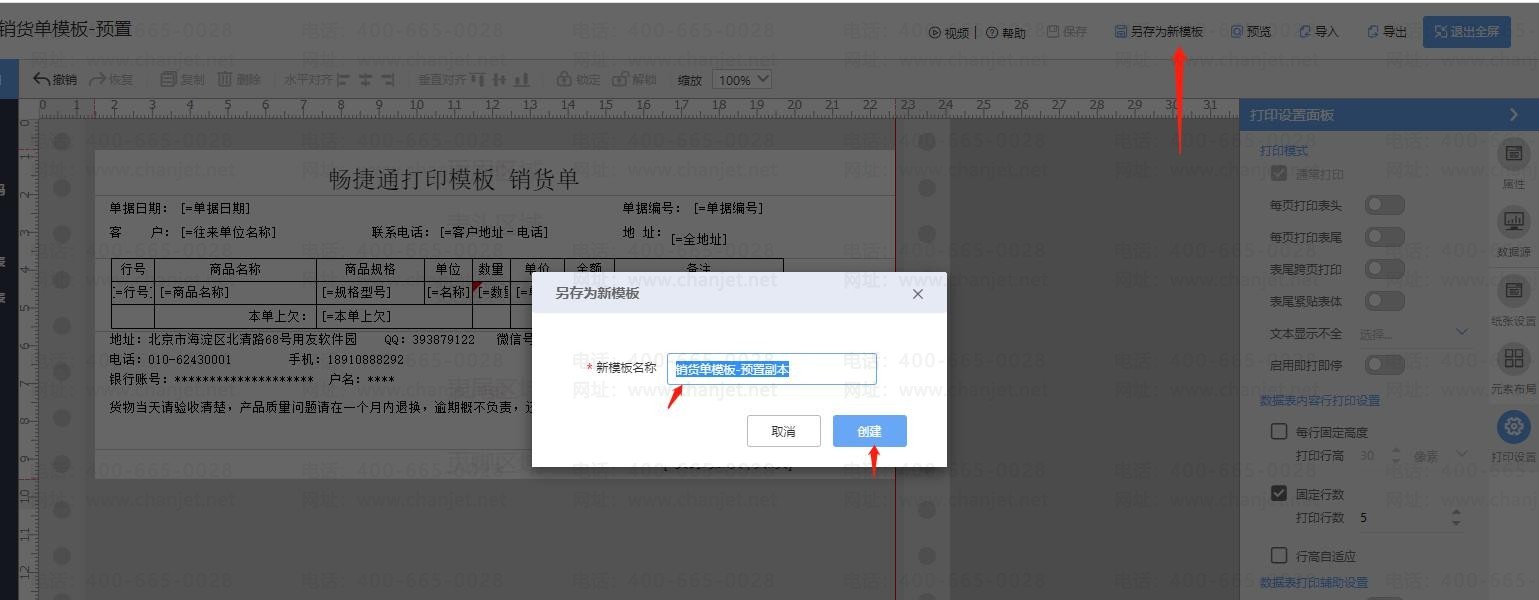Toggle print footer on every page (每页打印表尾)
Screen dimensions: 1539x600
pyautogui.click(x=1385, y=237)
